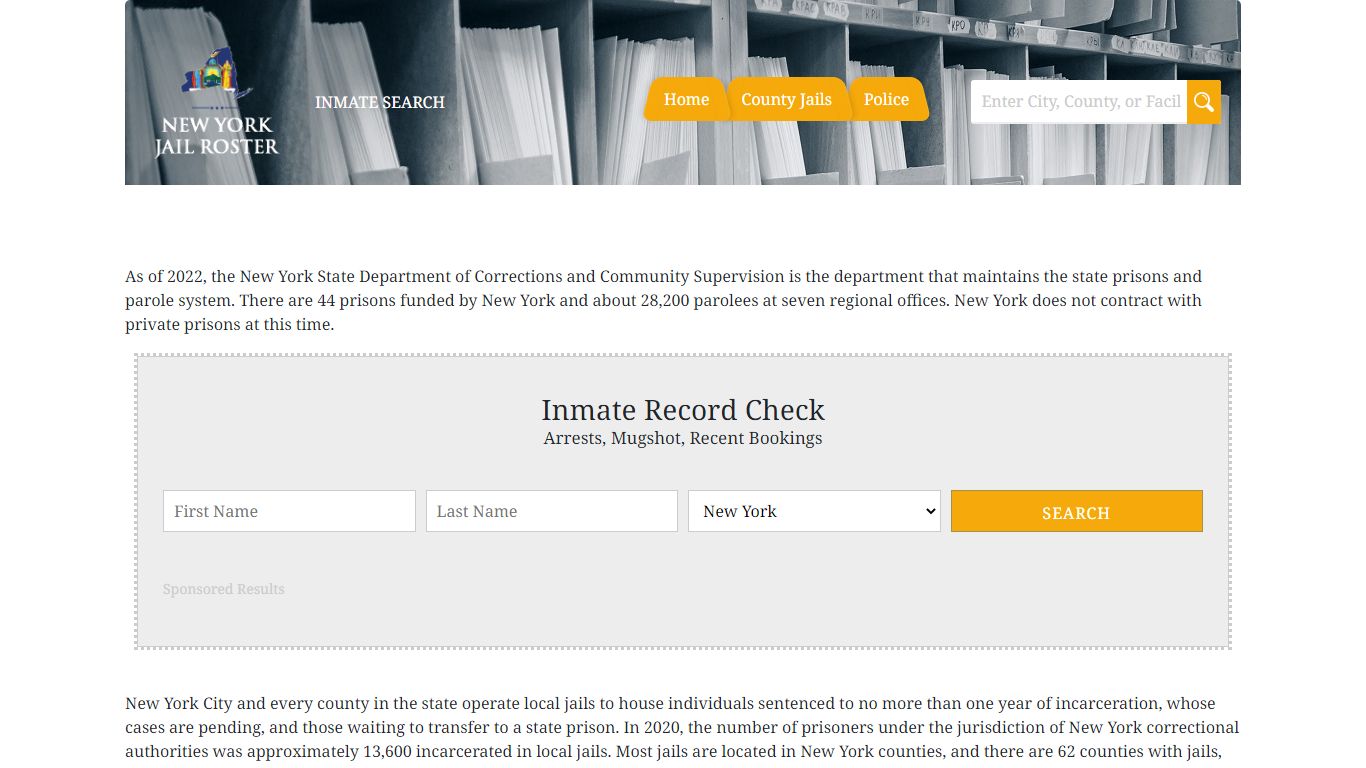Click the paragraph beginning 'As of 2022'
Image resolution: width=1366 pixels, height=768 pixels.
(664, 300)
